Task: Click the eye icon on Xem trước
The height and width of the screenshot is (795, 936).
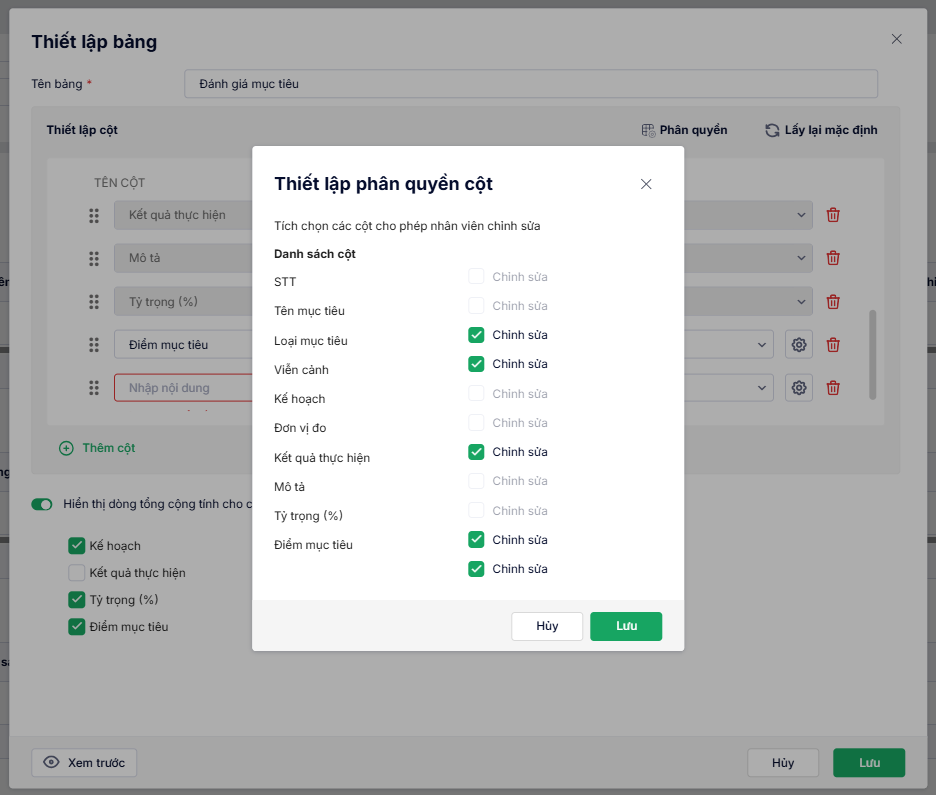Action: (52, 763)
